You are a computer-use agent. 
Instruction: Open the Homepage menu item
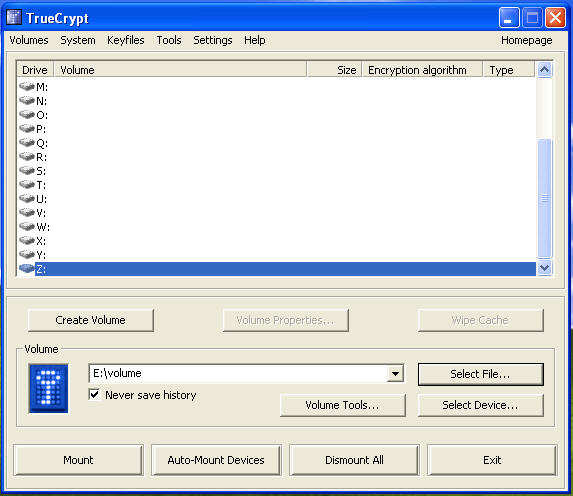tap(527, 40)
